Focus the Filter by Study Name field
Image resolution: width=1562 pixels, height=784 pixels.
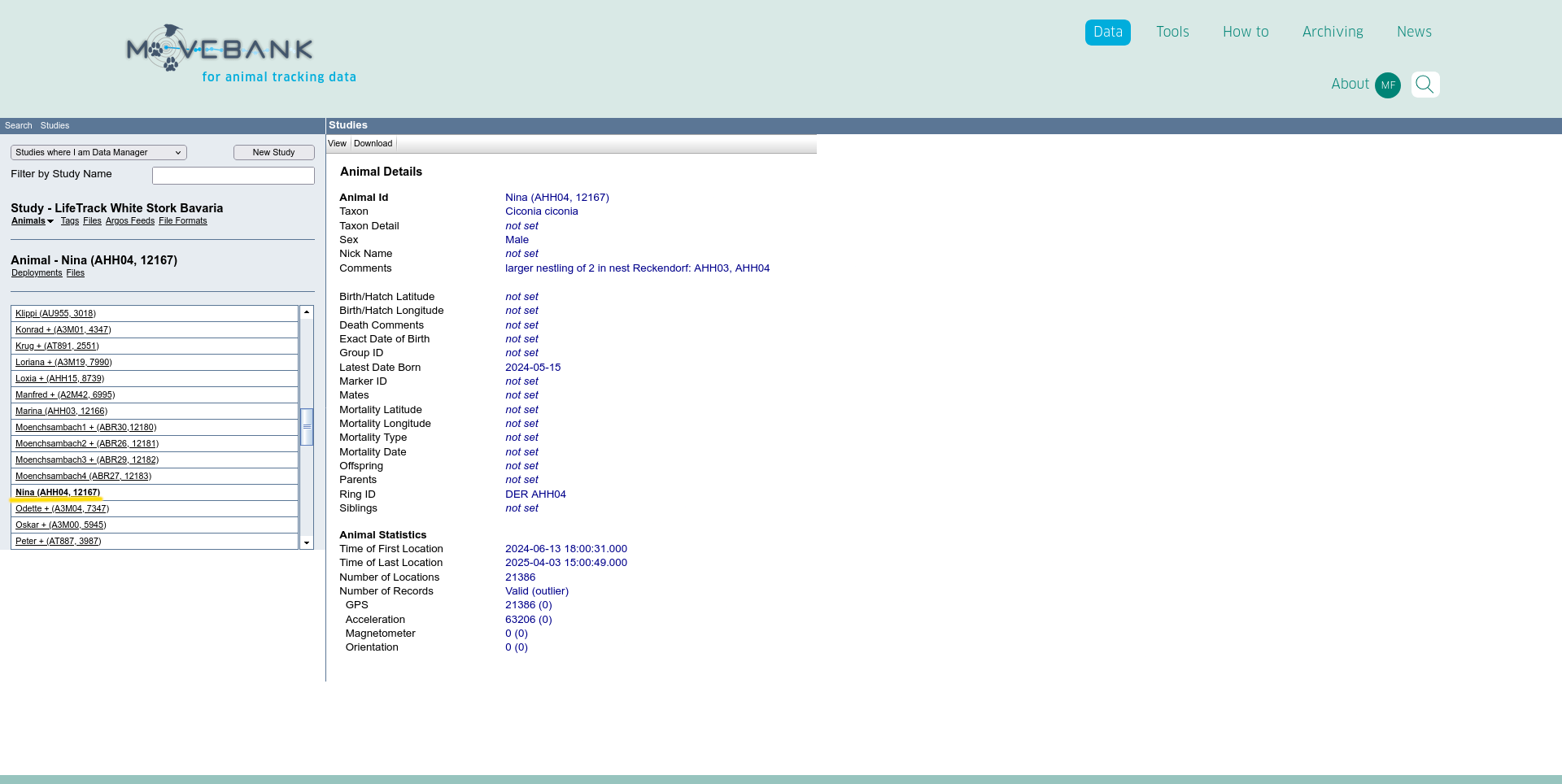(x=233, y=176)
